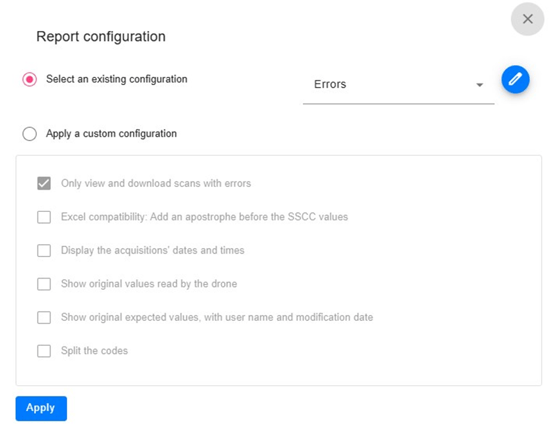Viewport: 553px width, 425px height.
Task: Uncheck Only view and download scans with errors
Action: (x=44, y=183)
